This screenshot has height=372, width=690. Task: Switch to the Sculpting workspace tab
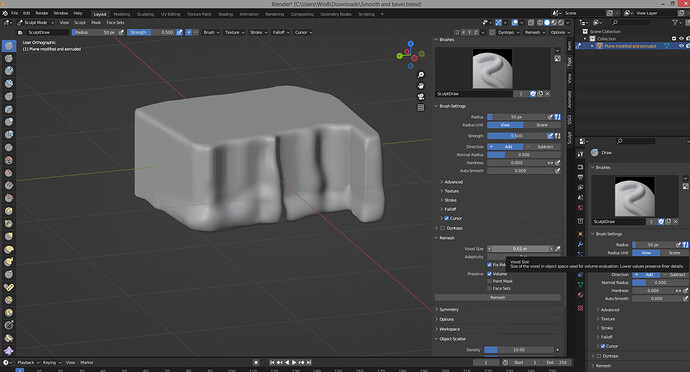(x=145, y=14)
